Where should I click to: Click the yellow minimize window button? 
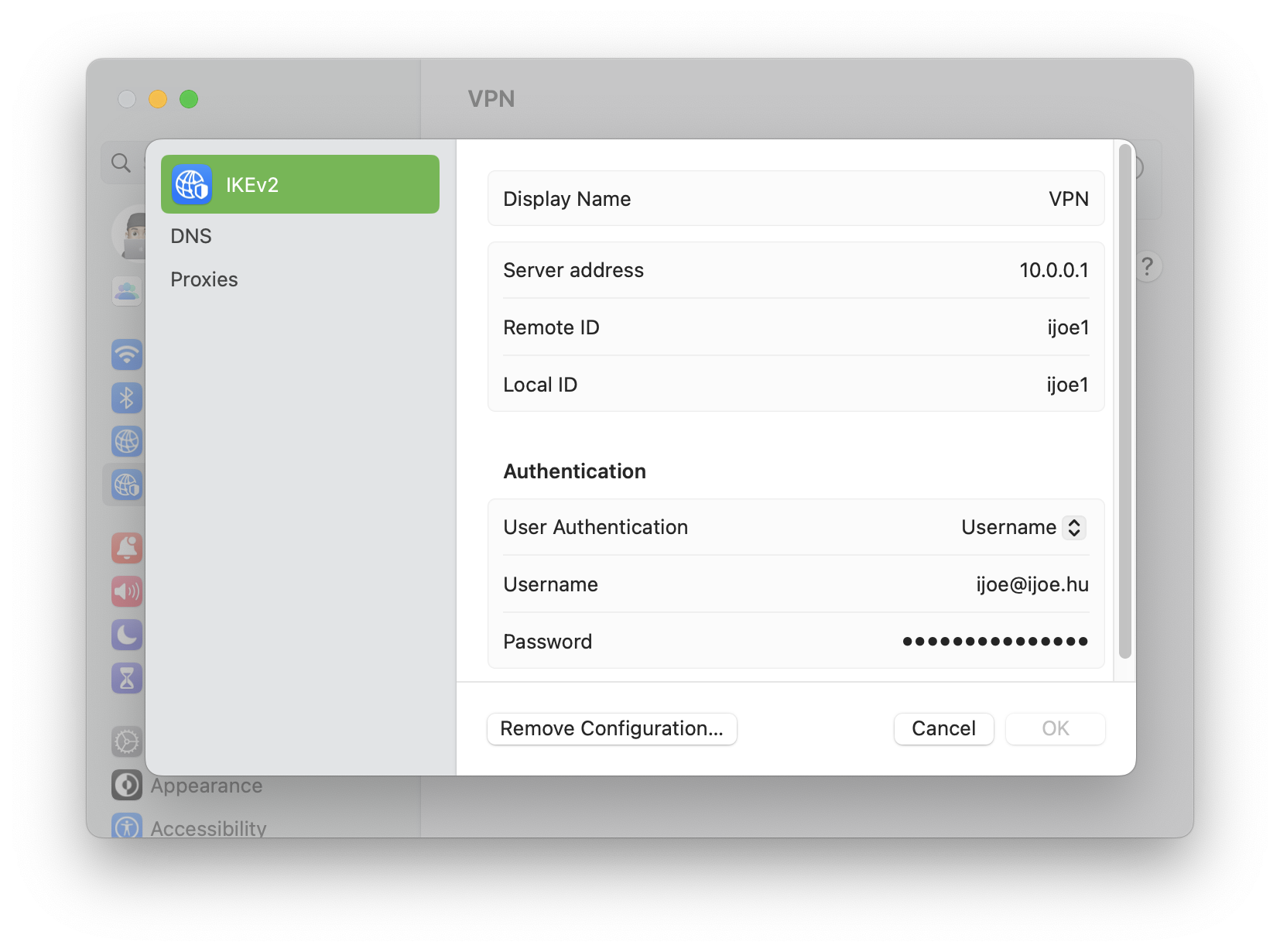[x=158, y=99]
